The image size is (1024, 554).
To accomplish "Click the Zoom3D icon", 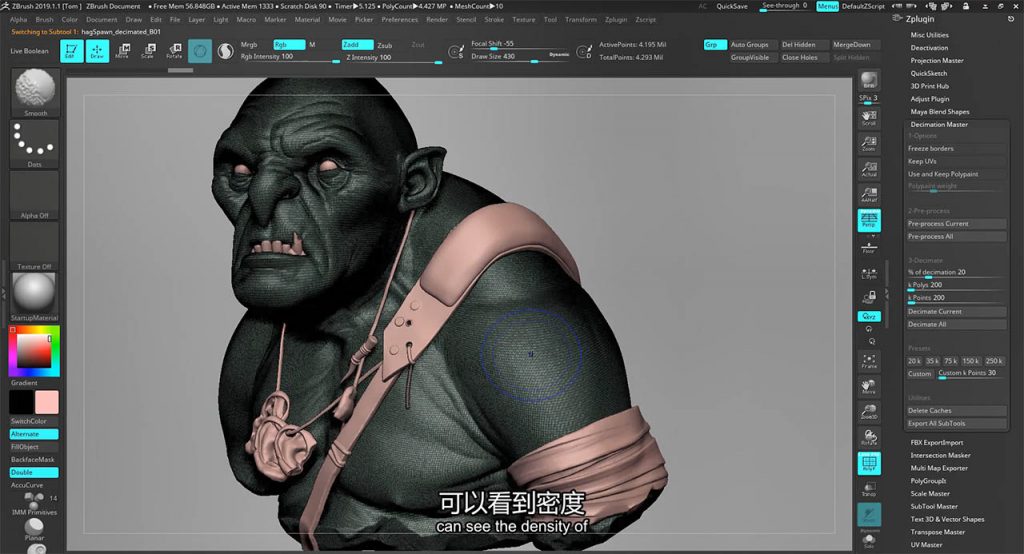I will 869,412.
